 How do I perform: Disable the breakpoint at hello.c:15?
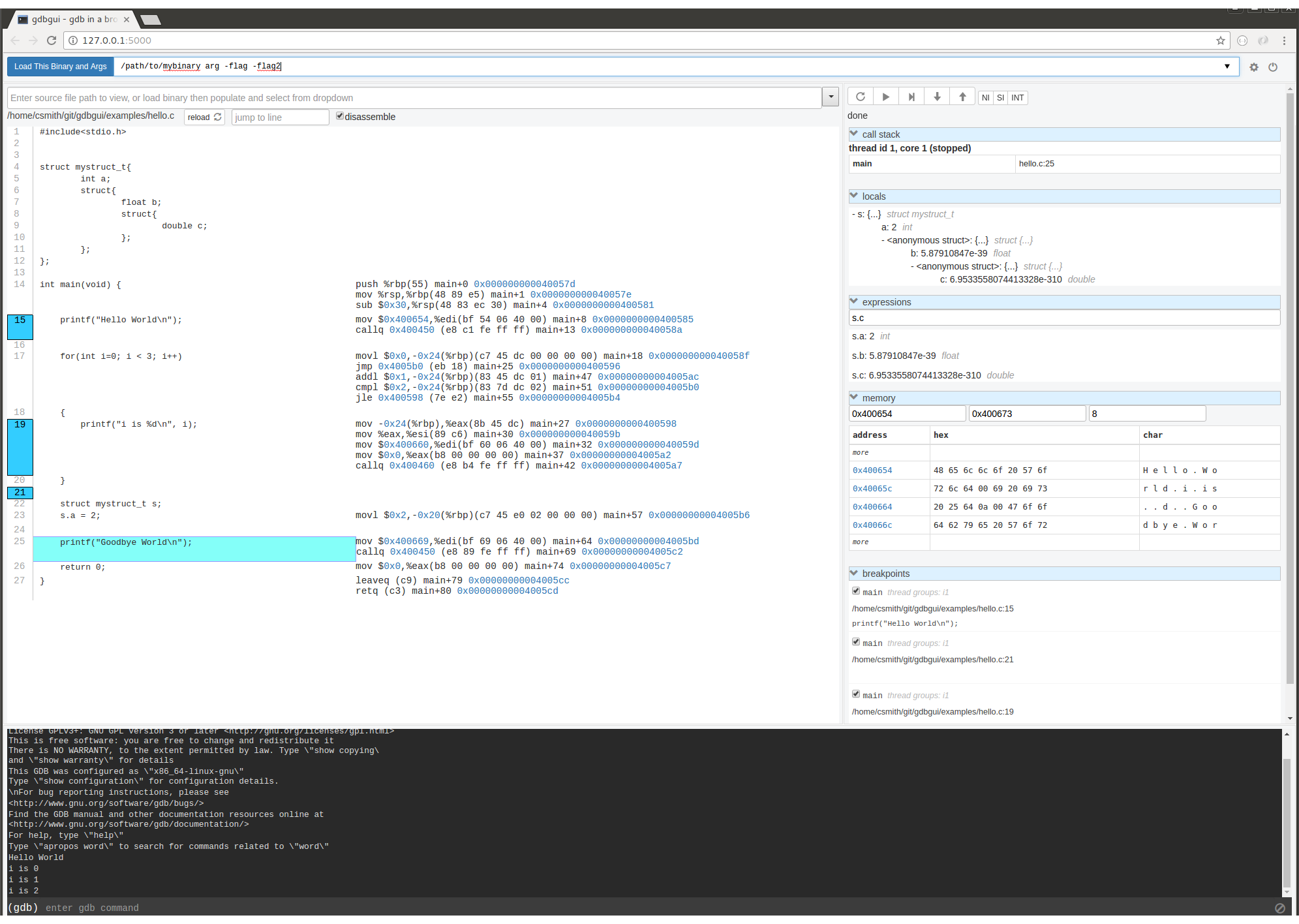pyautogui.click(x=856, y=591)
